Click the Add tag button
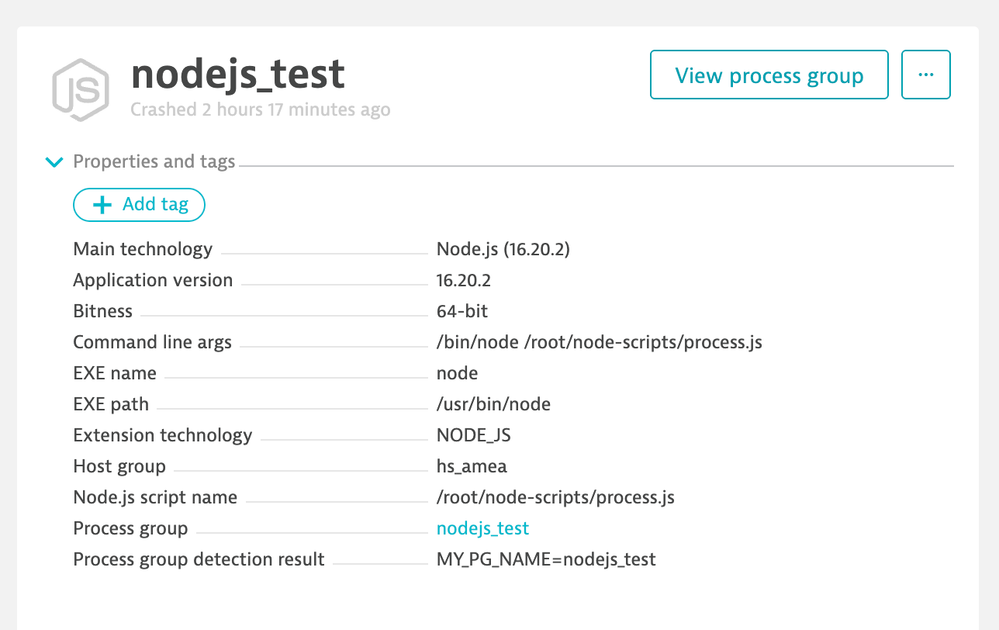This screenshot has height=630, width=999. pos(139,205)
